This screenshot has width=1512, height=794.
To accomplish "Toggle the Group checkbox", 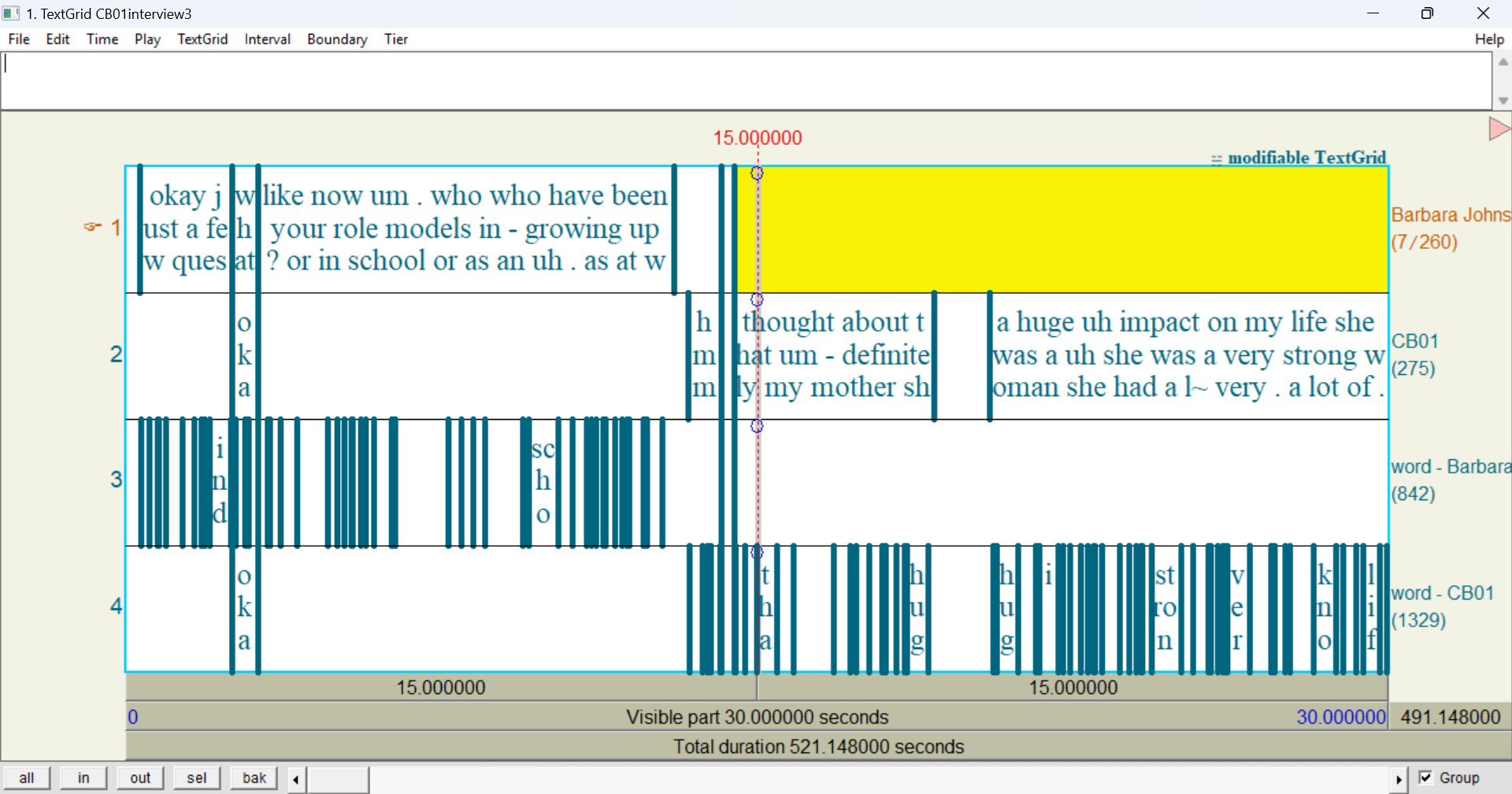I will click(x=1425, y=777).
